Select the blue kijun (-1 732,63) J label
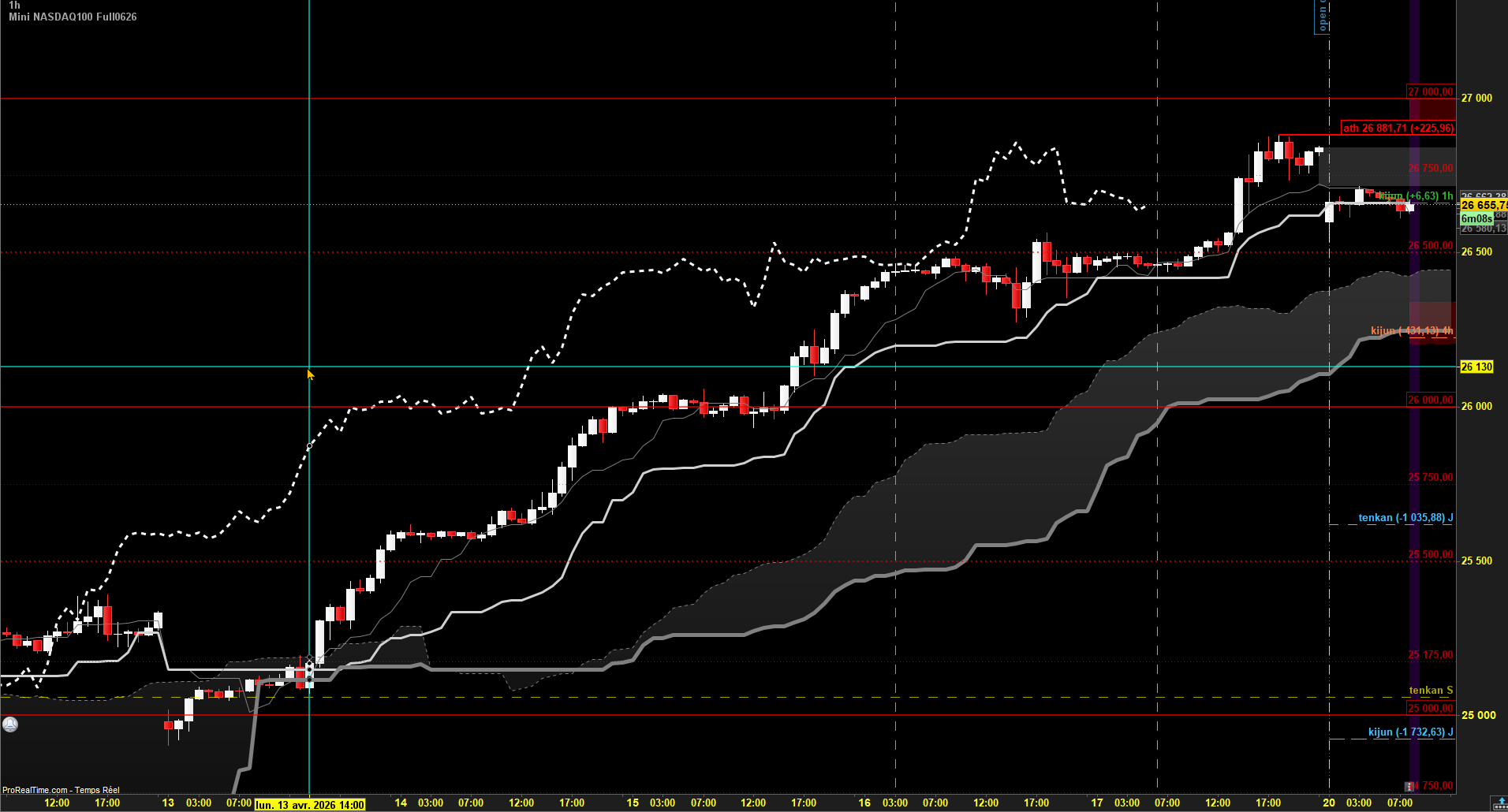The image size is (1508, 812). click(1410, 732)
